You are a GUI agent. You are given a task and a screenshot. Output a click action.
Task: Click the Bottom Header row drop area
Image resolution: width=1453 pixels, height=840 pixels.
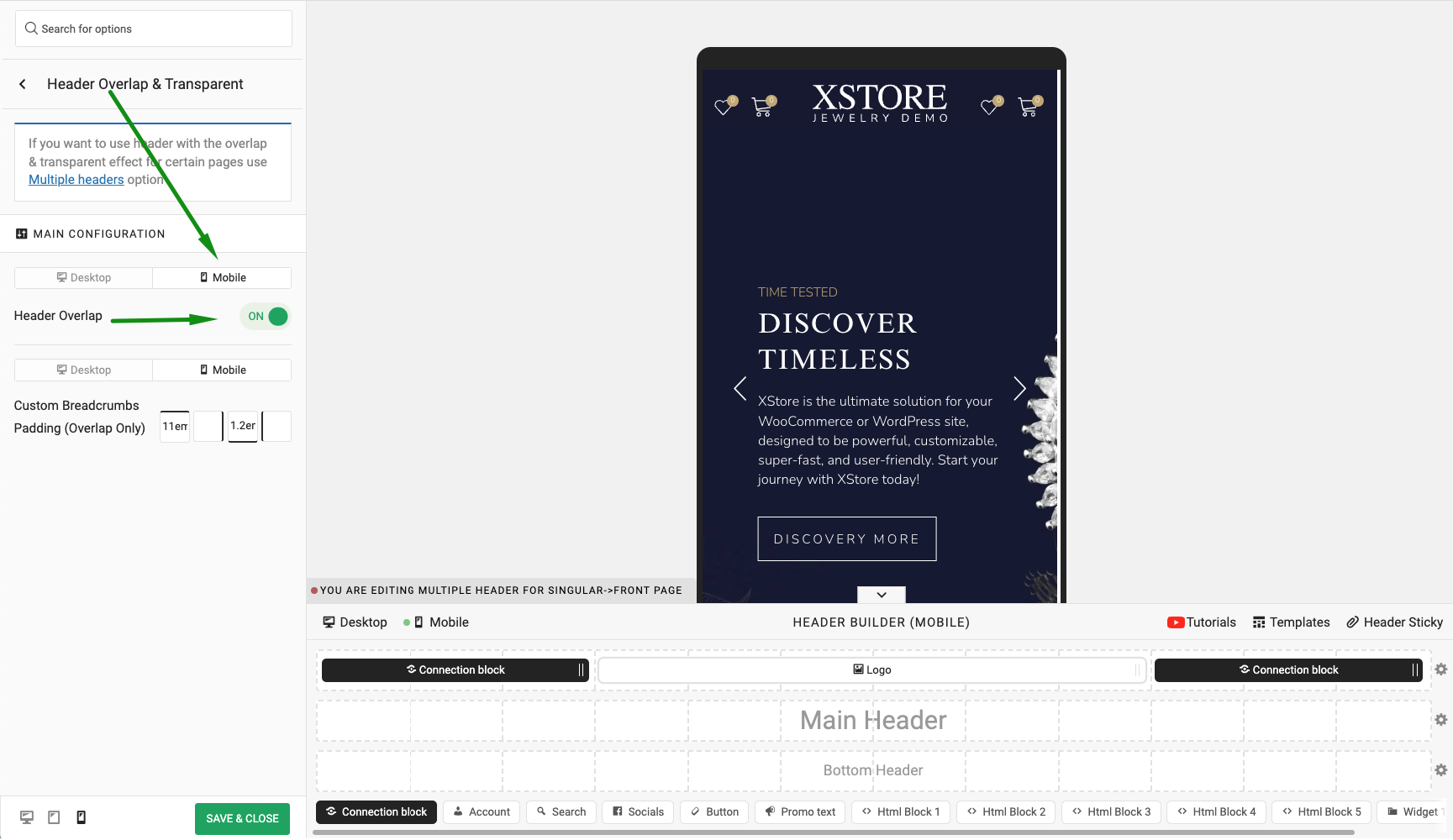(873, 770)
